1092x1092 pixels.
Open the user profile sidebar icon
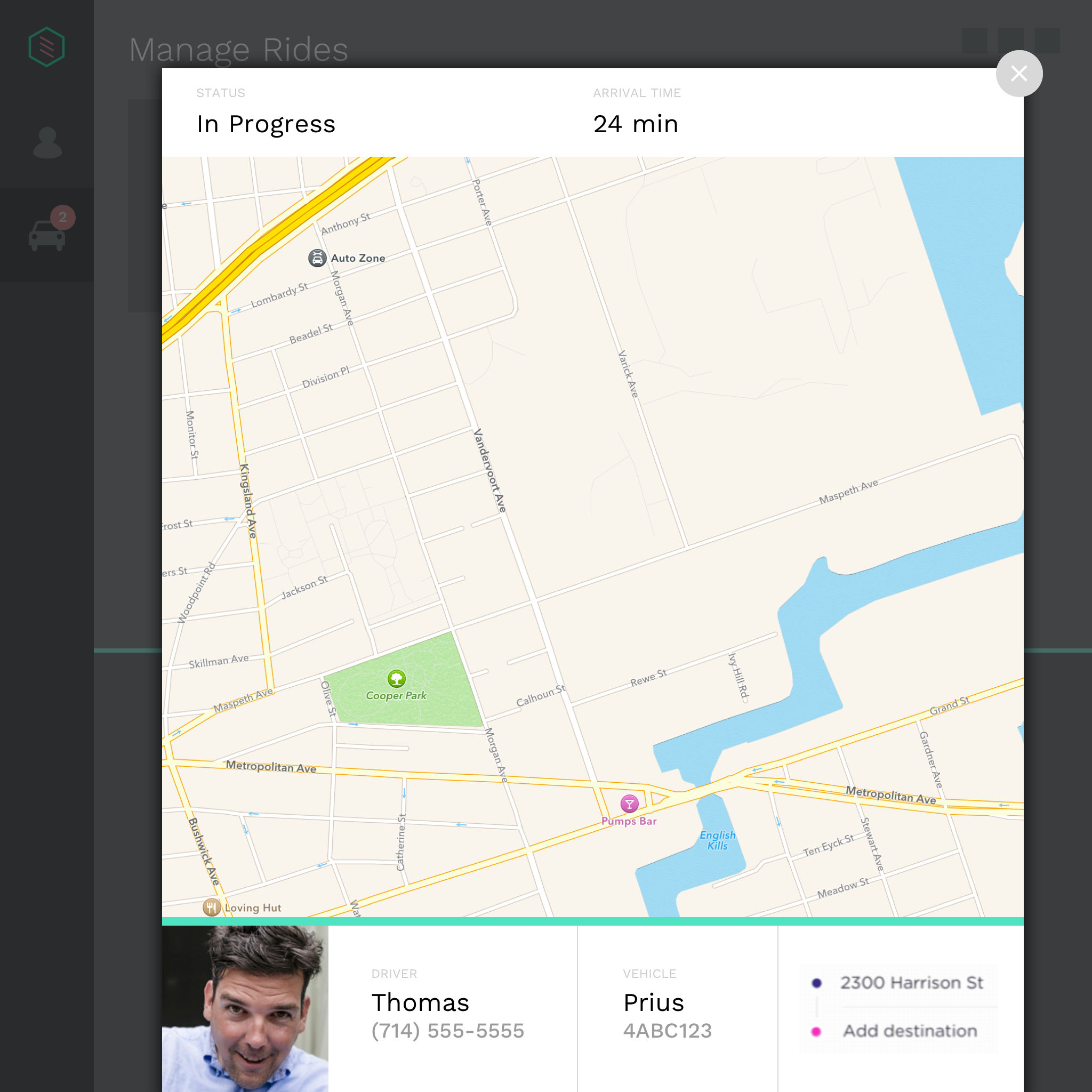47,142
